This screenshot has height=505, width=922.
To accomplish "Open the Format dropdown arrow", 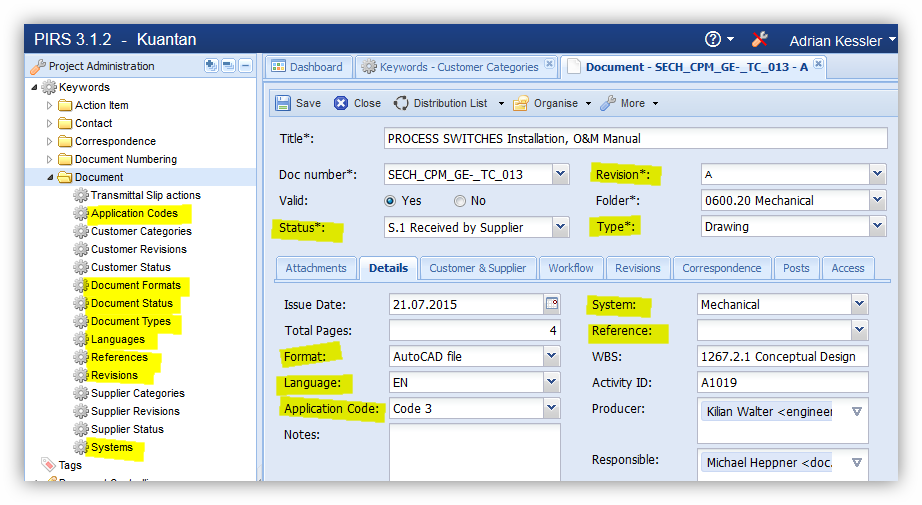I will pos(551,356).
